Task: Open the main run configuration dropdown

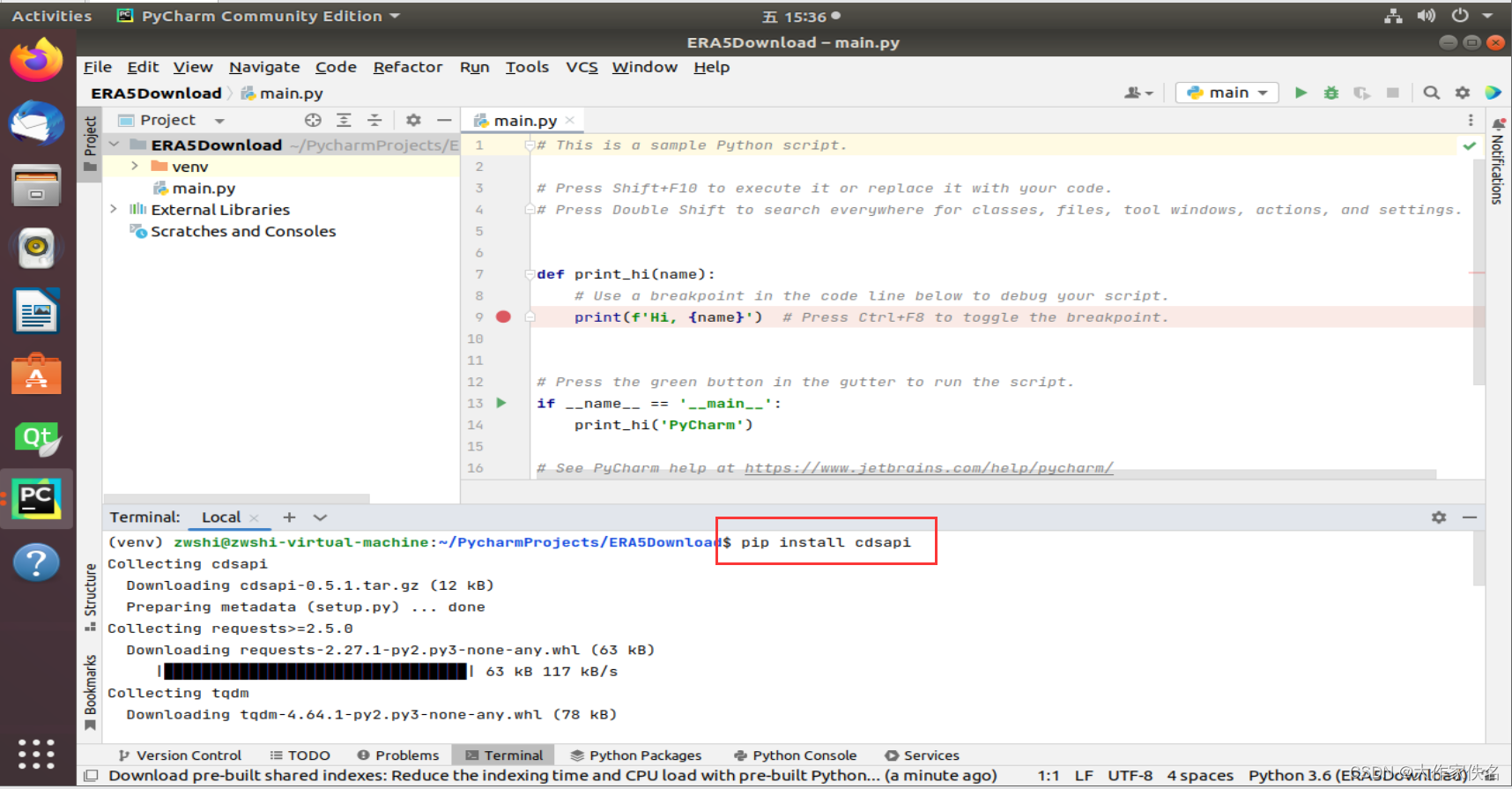Action: pos(1227,93)
